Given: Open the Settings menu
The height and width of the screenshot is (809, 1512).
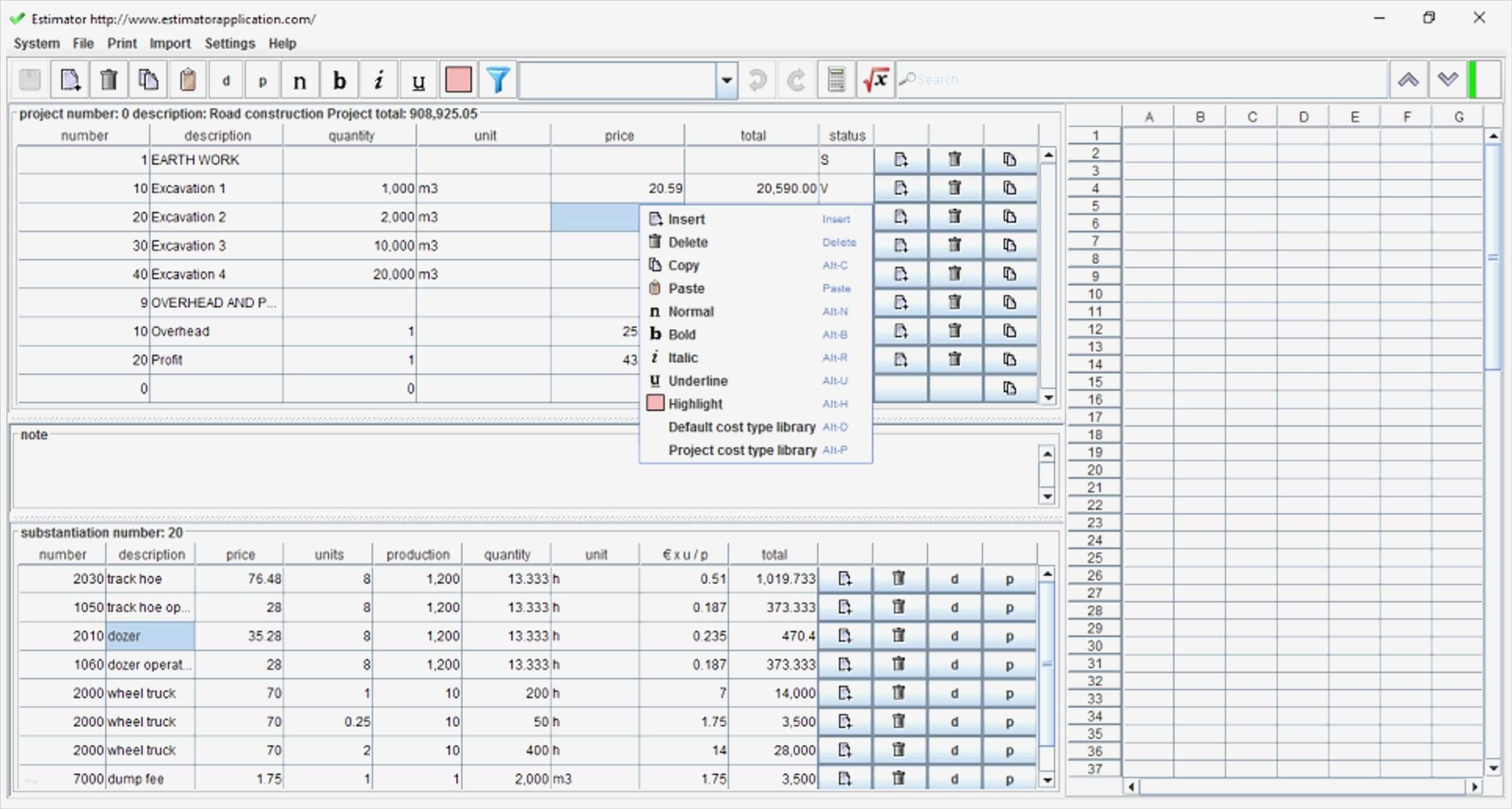Looking at the screenshot, I should point(230,43).
